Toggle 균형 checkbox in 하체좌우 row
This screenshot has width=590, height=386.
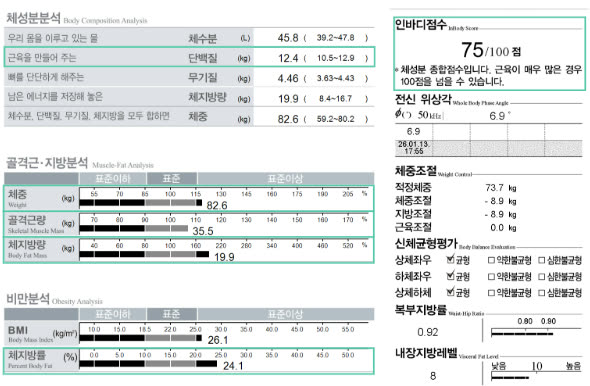450,276
